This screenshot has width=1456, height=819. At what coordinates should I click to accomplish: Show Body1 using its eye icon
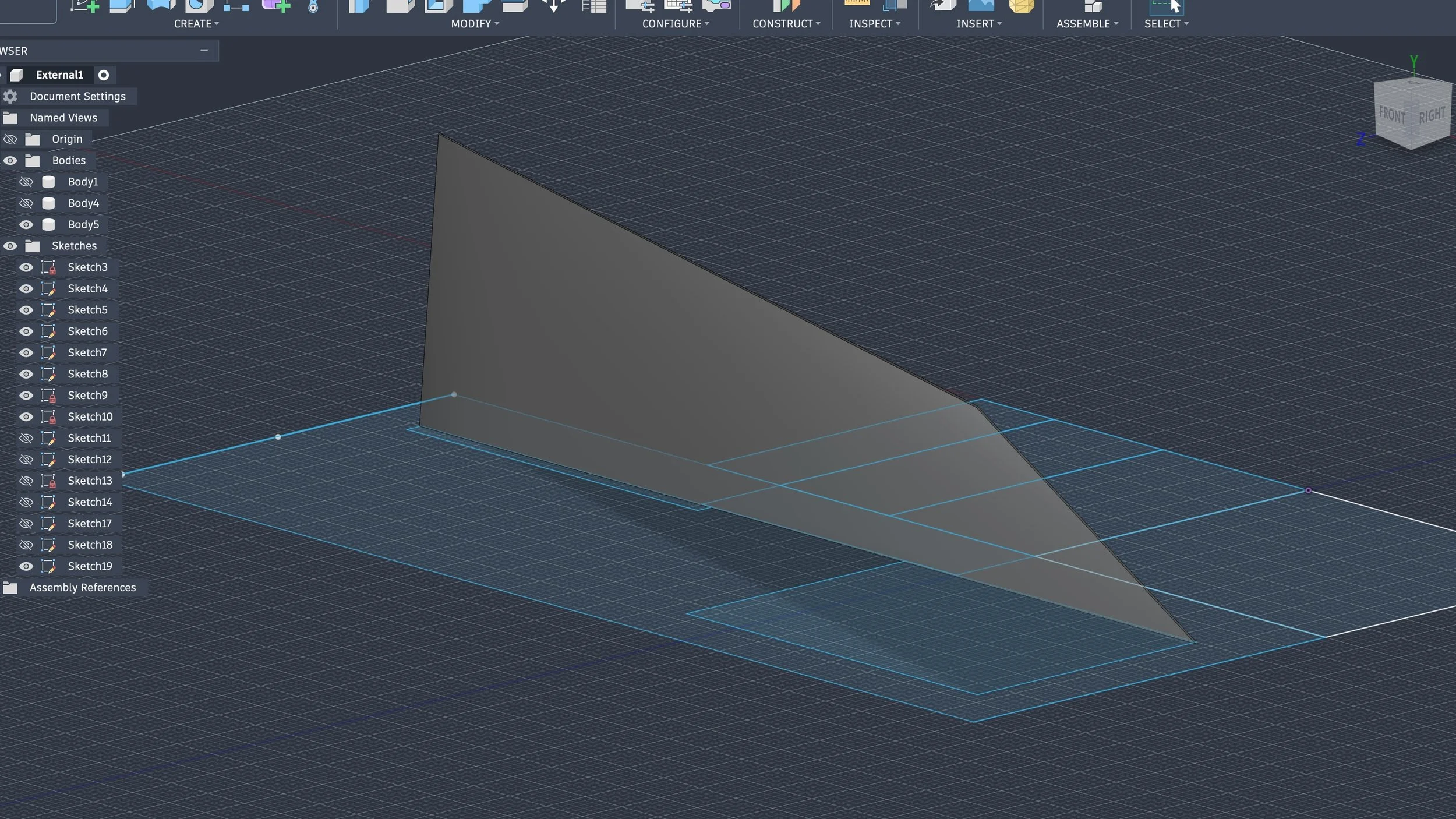tap(26, 182)
